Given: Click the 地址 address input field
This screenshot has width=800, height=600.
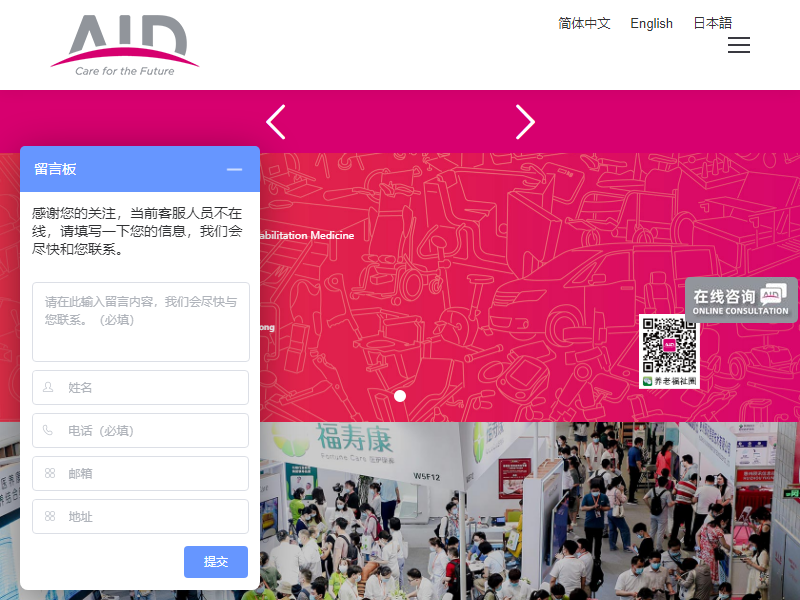Looking at the screenshot, I should pyautogui.click(x=141, y=516).
